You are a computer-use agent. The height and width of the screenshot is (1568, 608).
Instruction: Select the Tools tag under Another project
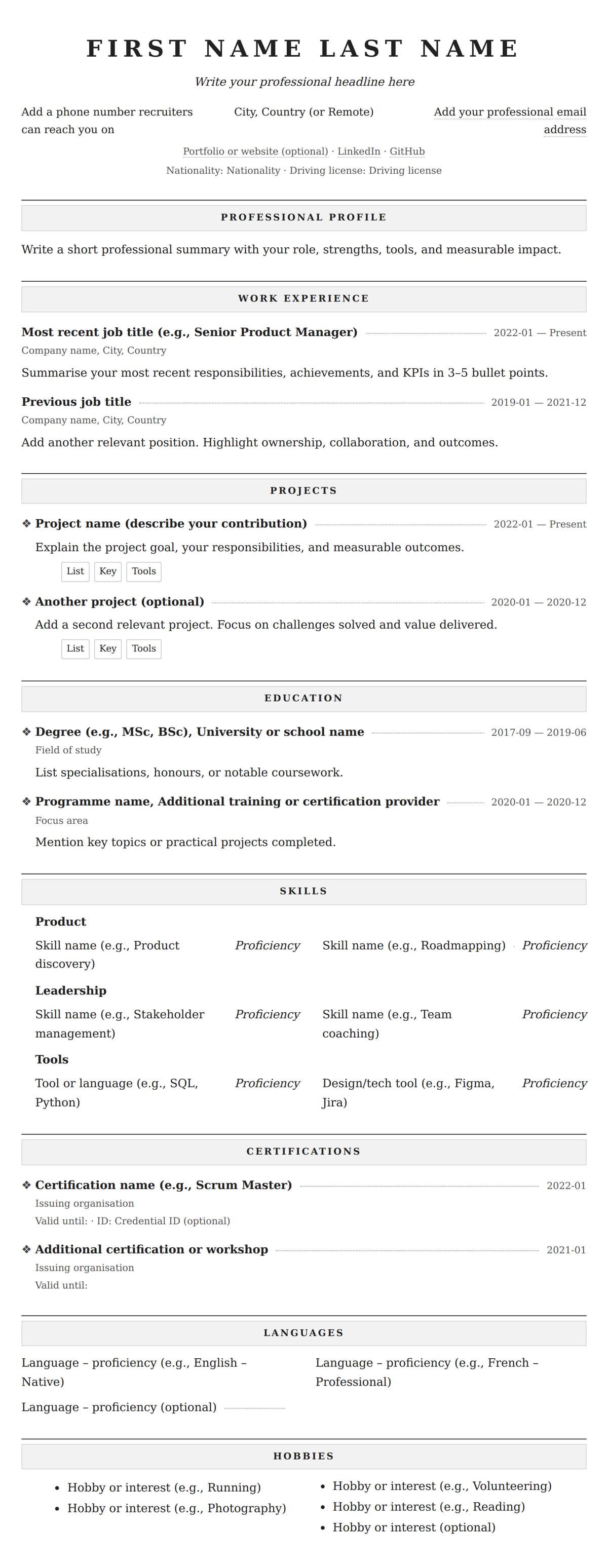(143, 648)
